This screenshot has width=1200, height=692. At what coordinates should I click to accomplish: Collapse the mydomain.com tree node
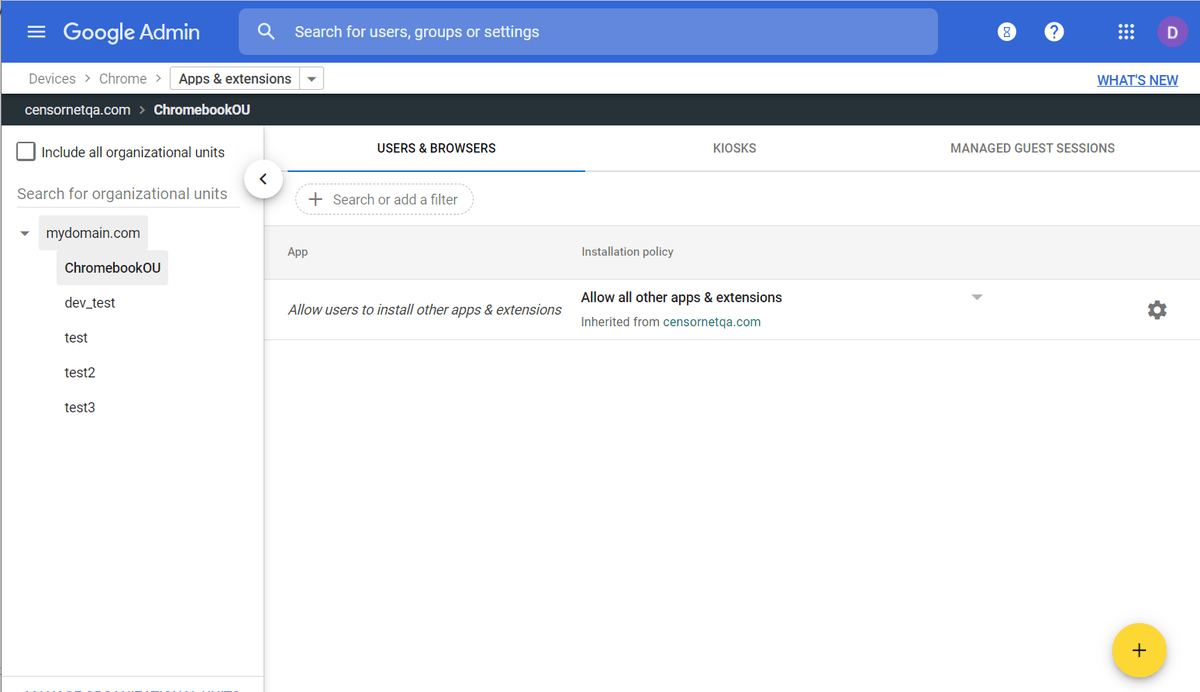[x=24, y=232]
